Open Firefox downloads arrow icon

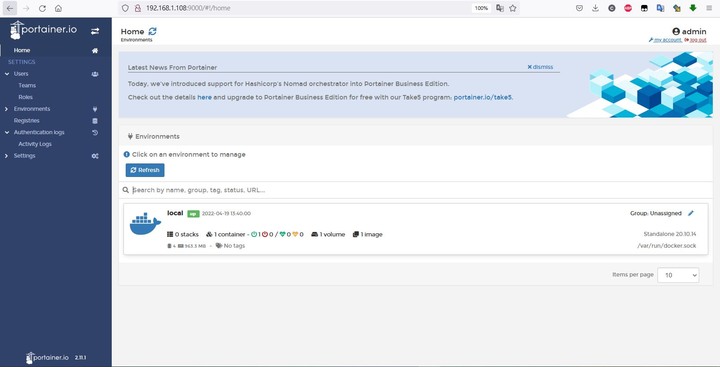(x=596, y=8)
